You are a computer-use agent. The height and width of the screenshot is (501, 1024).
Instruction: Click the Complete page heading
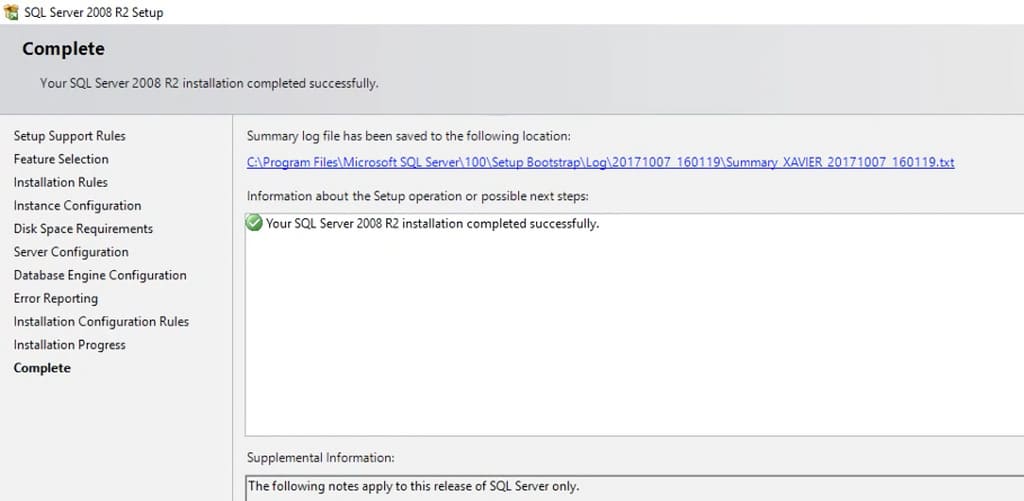pyautogui.click(x=63, y=49)
